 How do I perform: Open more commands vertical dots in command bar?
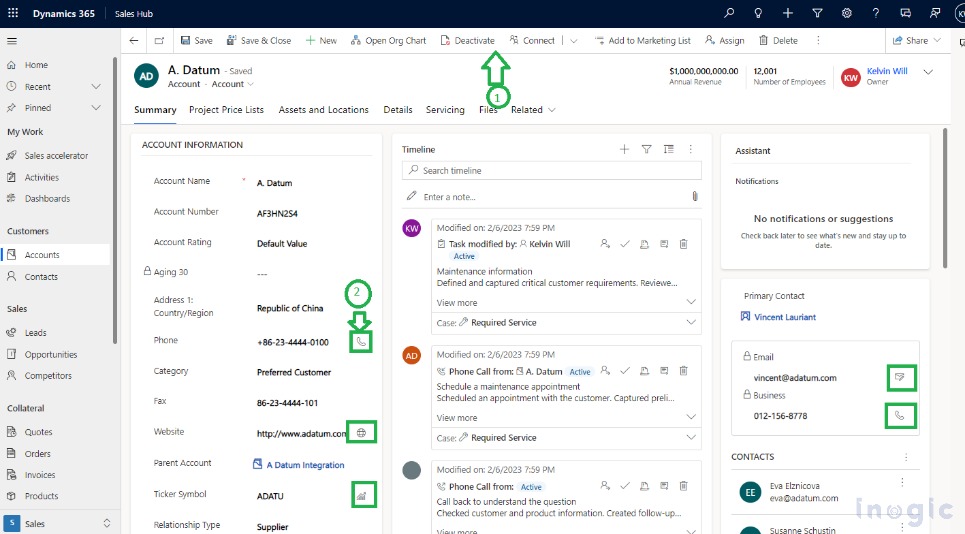(x=818, y=41)
